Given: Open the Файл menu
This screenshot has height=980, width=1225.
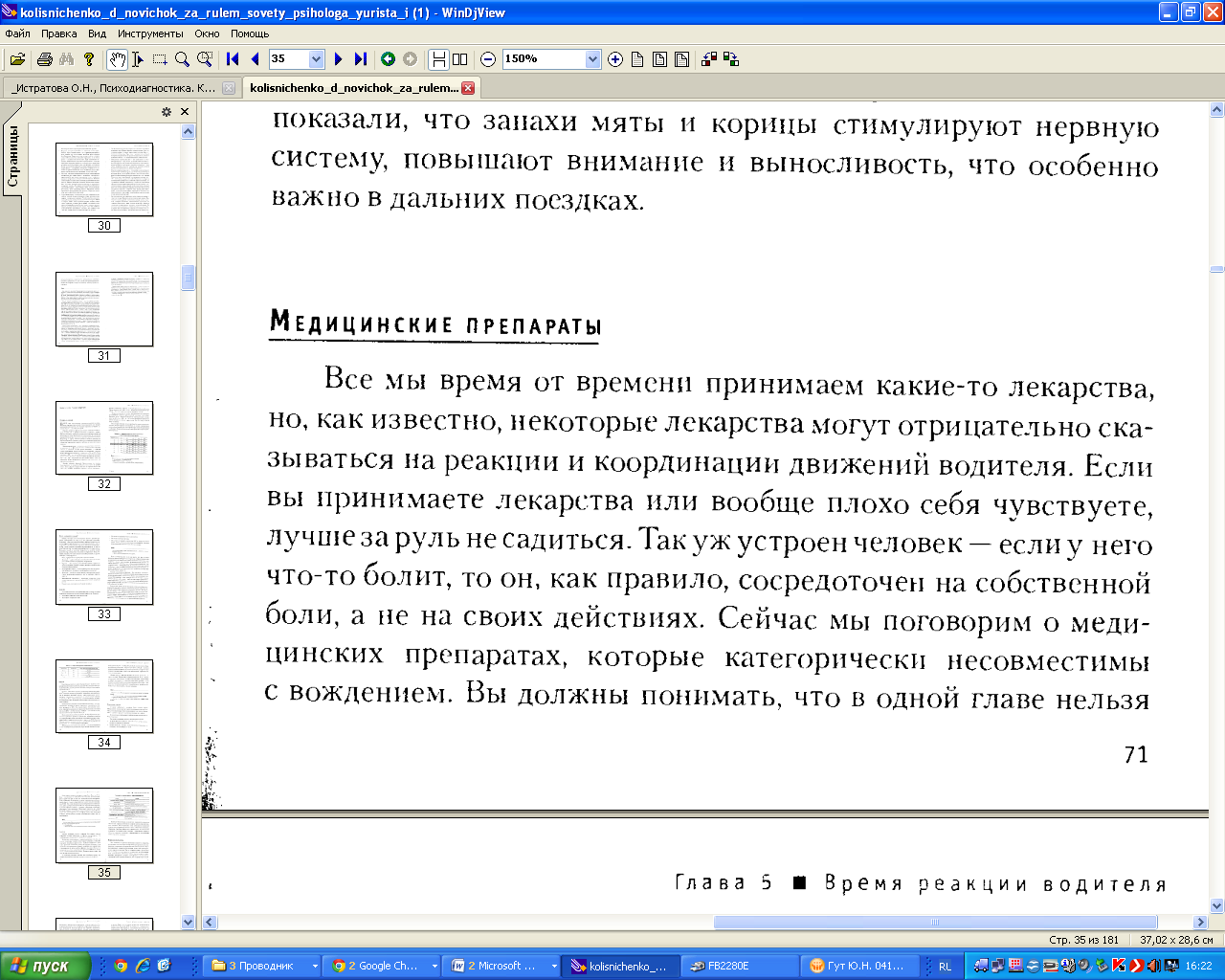Looking at the screenshot, I should (18, 33).
